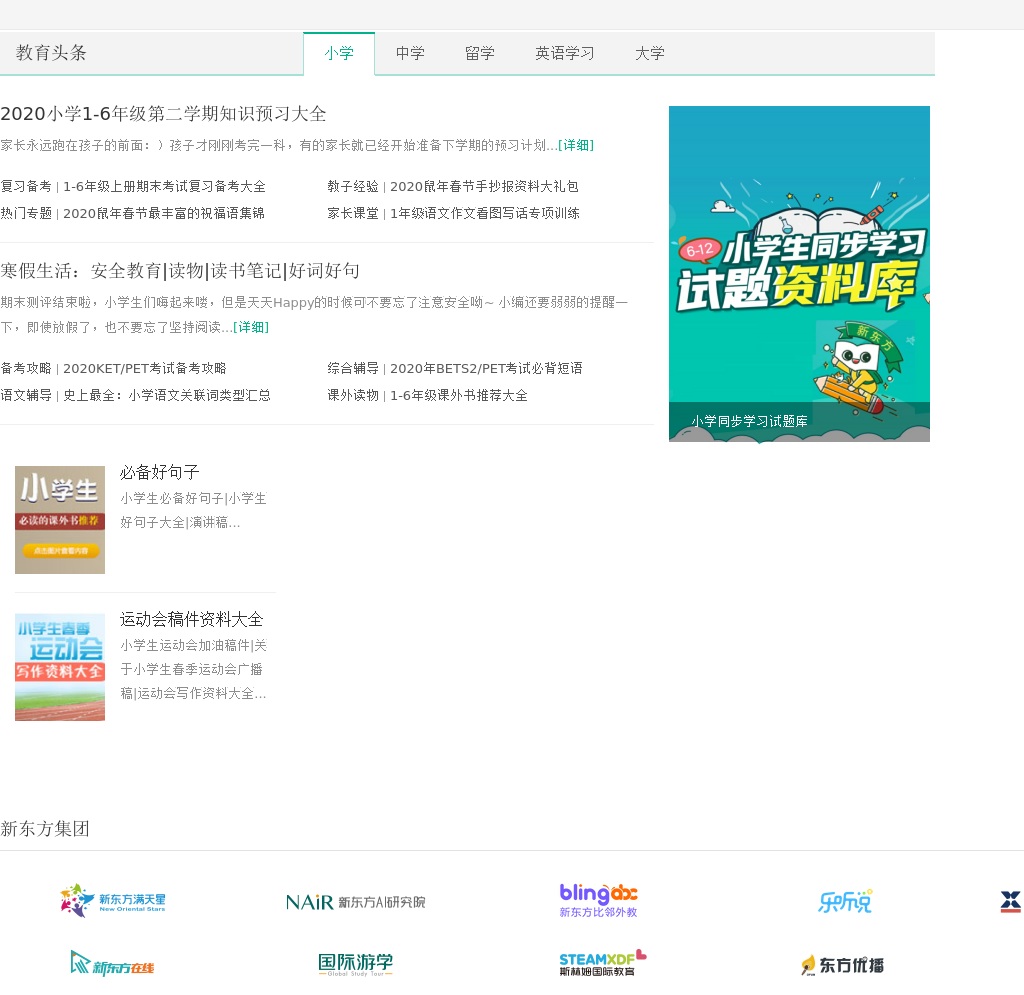Open the STEAMXDF 斯林姆国际教育 logo
The height and width of the screenshot is (995, 1024).
click(602, 964)
